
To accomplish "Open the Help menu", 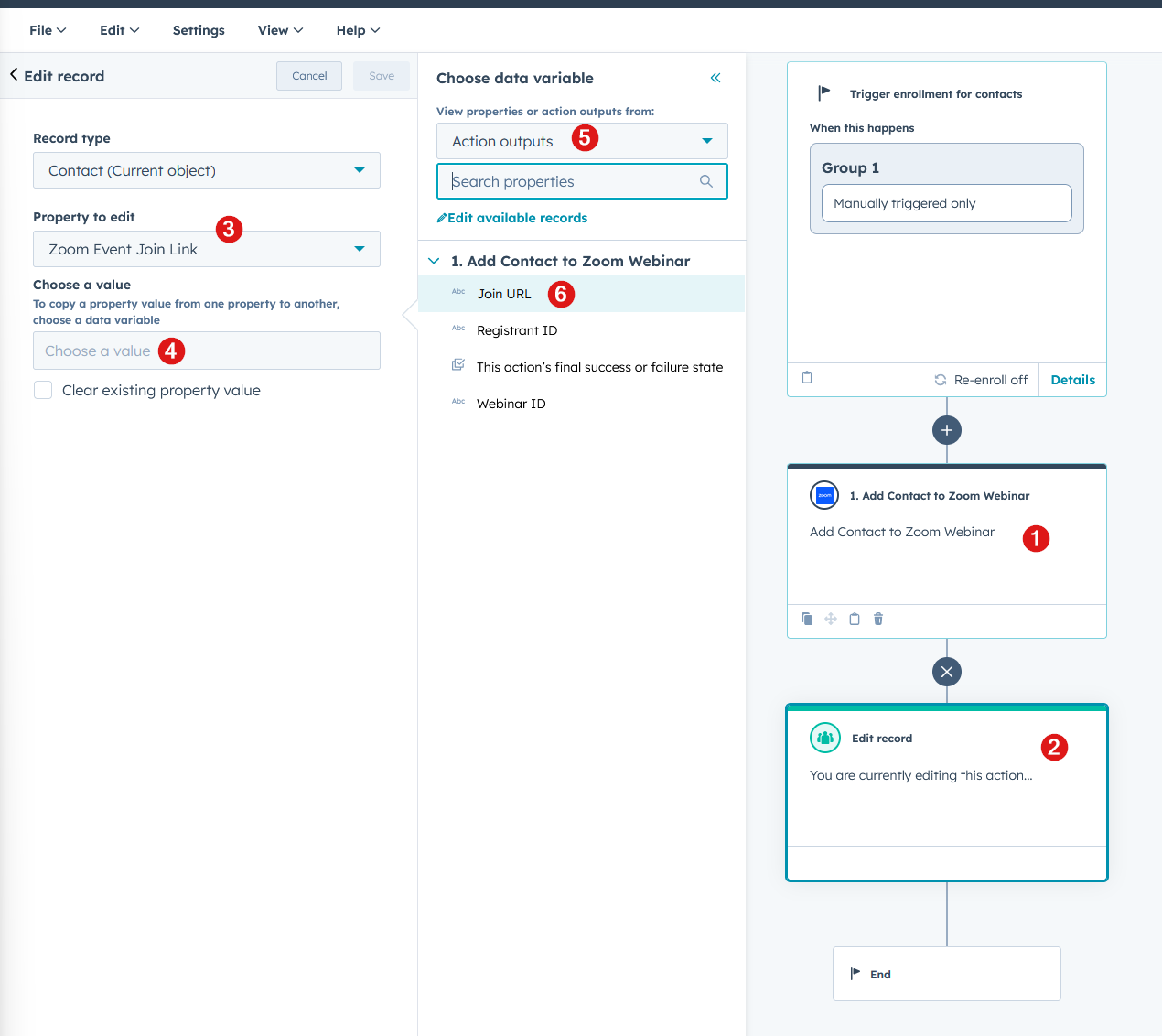I will 358,30.
